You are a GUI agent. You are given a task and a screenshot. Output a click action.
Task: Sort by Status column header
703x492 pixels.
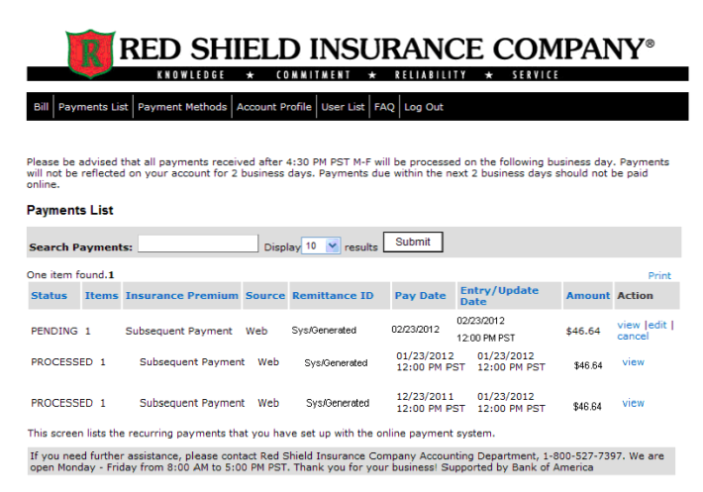pyautogui.click(x=49, y=296)
